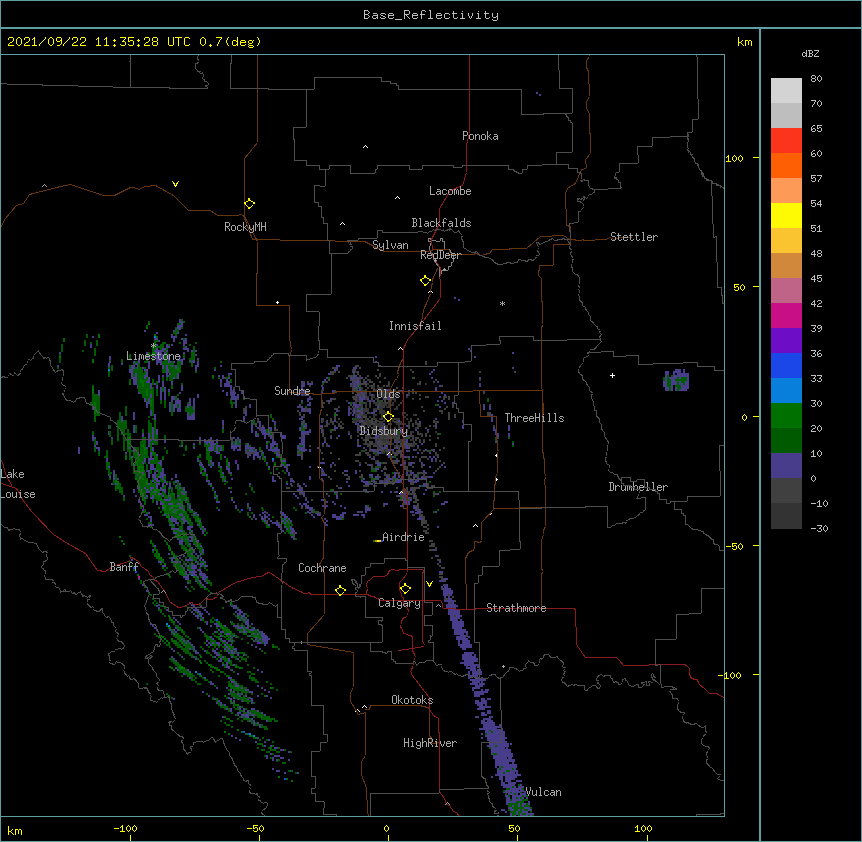862x842 pixels.
Task: Pick the purple swatch below 39 dBZ
Action: pyautogui.click(x=786, y=340)
